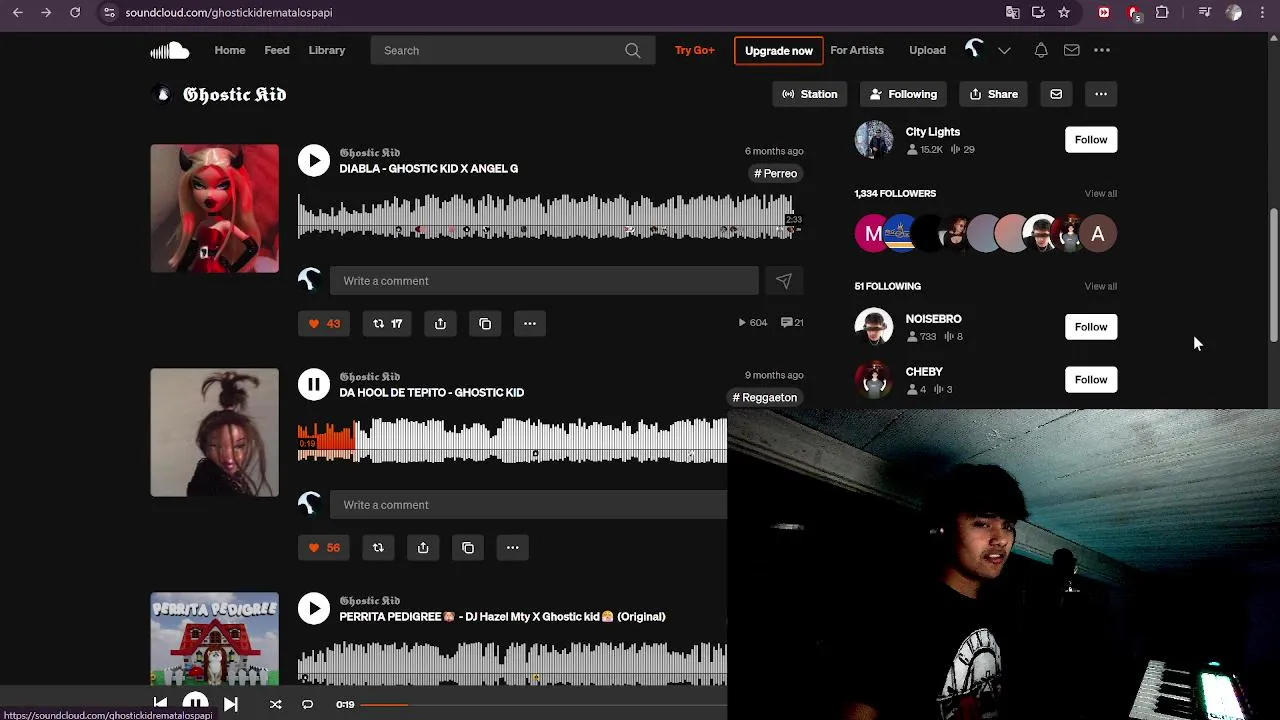Share the DIABLA track
Screen dimensions: 1280x720
440,323
